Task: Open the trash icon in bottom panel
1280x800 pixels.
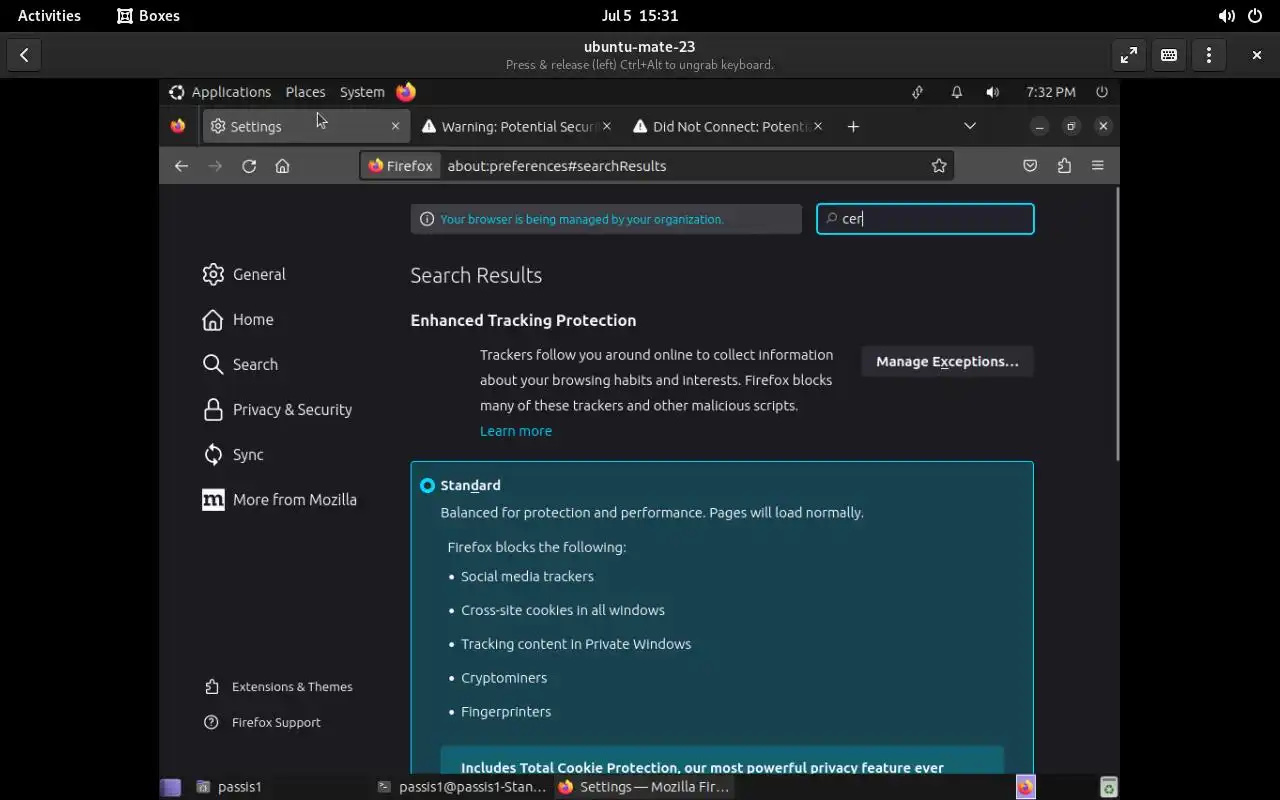Action: point(1108,787)
